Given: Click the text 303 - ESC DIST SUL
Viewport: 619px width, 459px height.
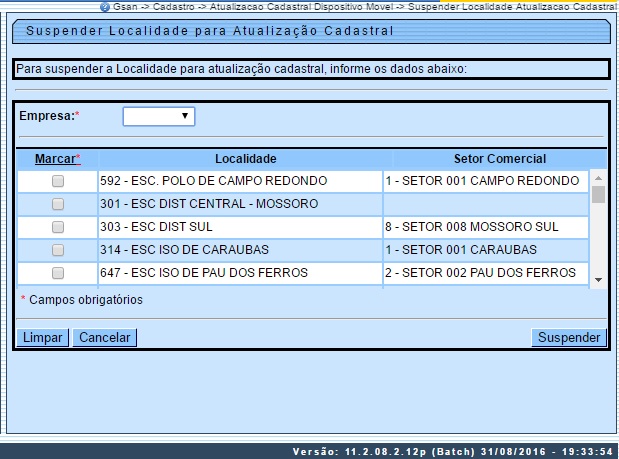Looking at the screenshot, I should [x=156, y=227].
